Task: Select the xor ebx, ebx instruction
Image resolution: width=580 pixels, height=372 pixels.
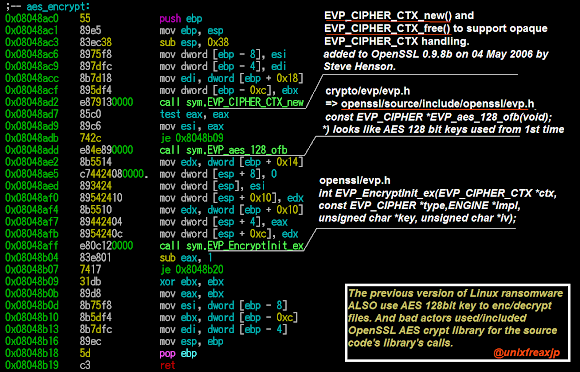Action: pos(192,281)
